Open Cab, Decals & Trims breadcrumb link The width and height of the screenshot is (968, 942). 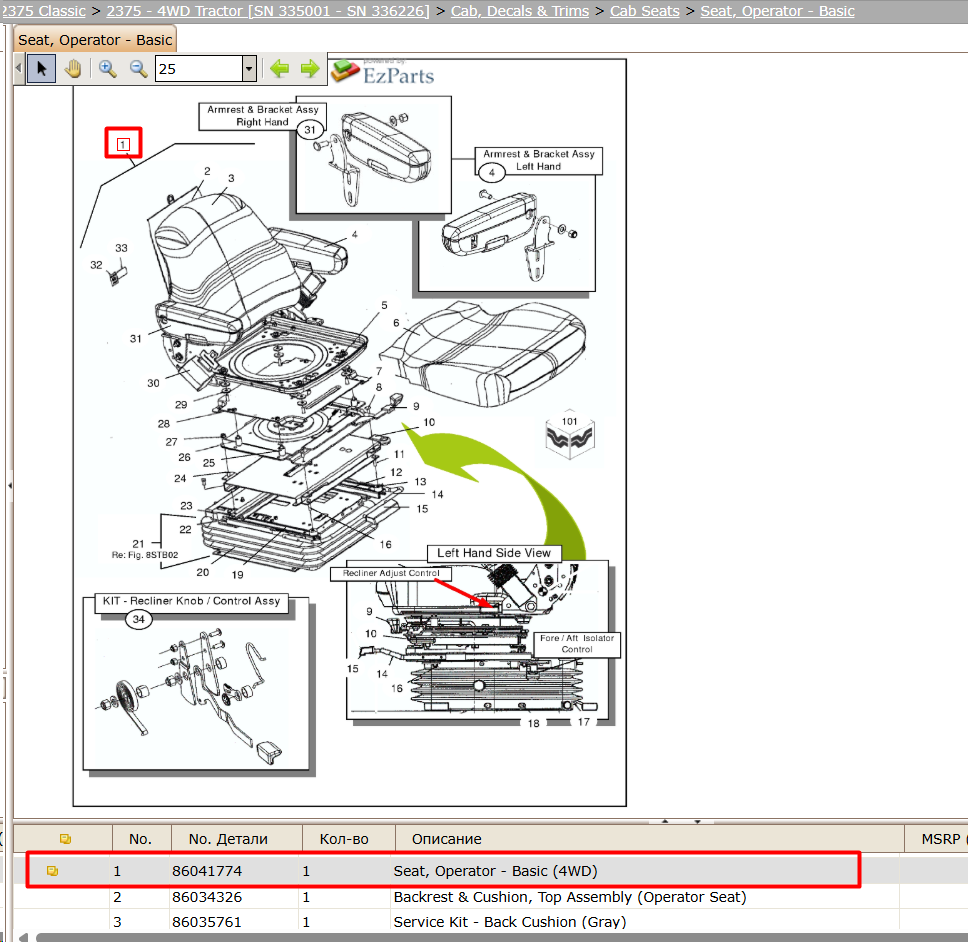[520, 11]
